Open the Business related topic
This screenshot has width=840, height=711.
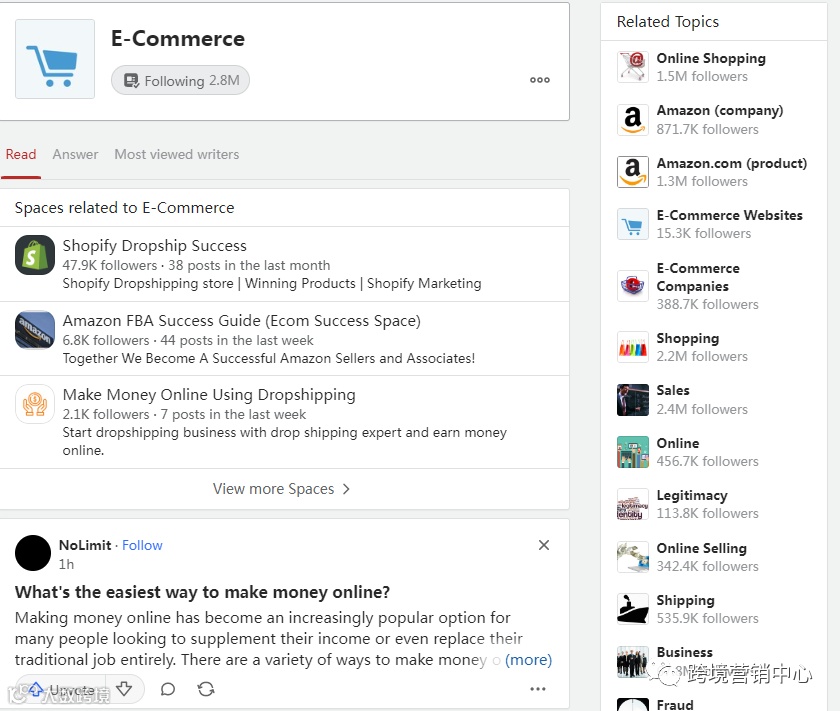[x=685, y=652]
